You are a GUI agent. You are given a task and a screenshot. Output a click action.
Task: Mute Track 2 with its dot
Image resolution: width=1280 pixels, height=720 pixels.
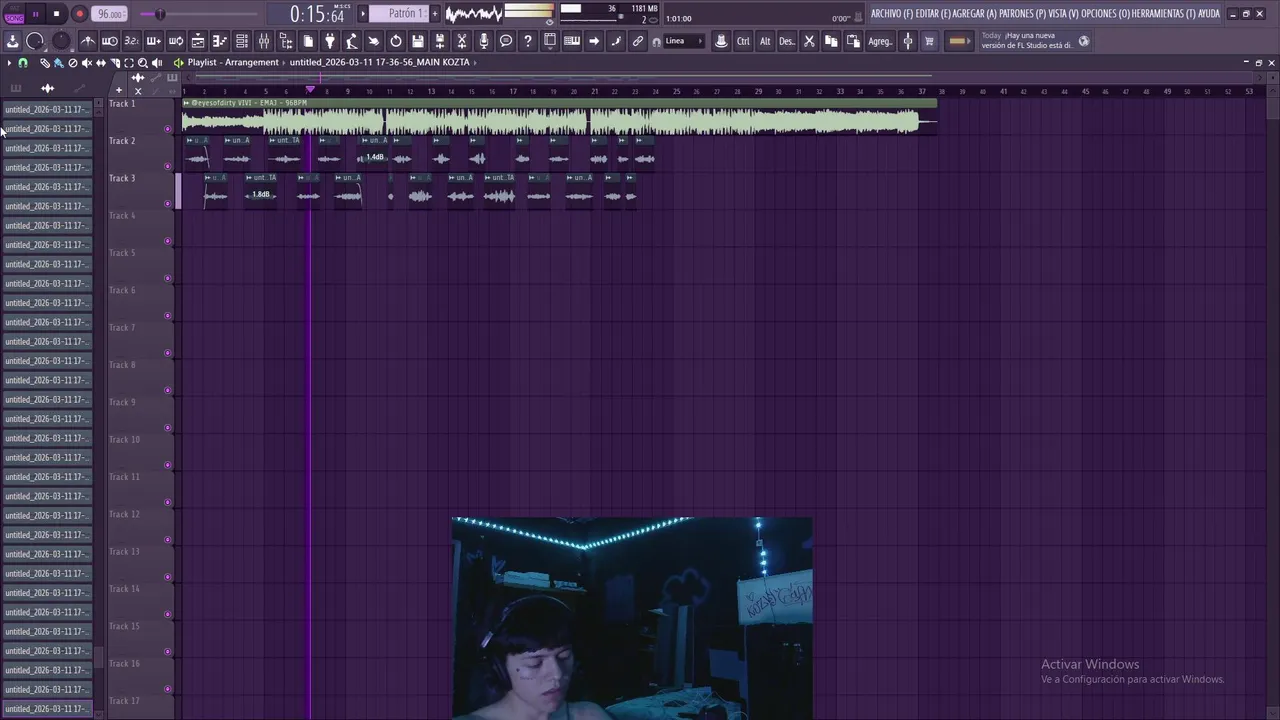click(167, 166)
